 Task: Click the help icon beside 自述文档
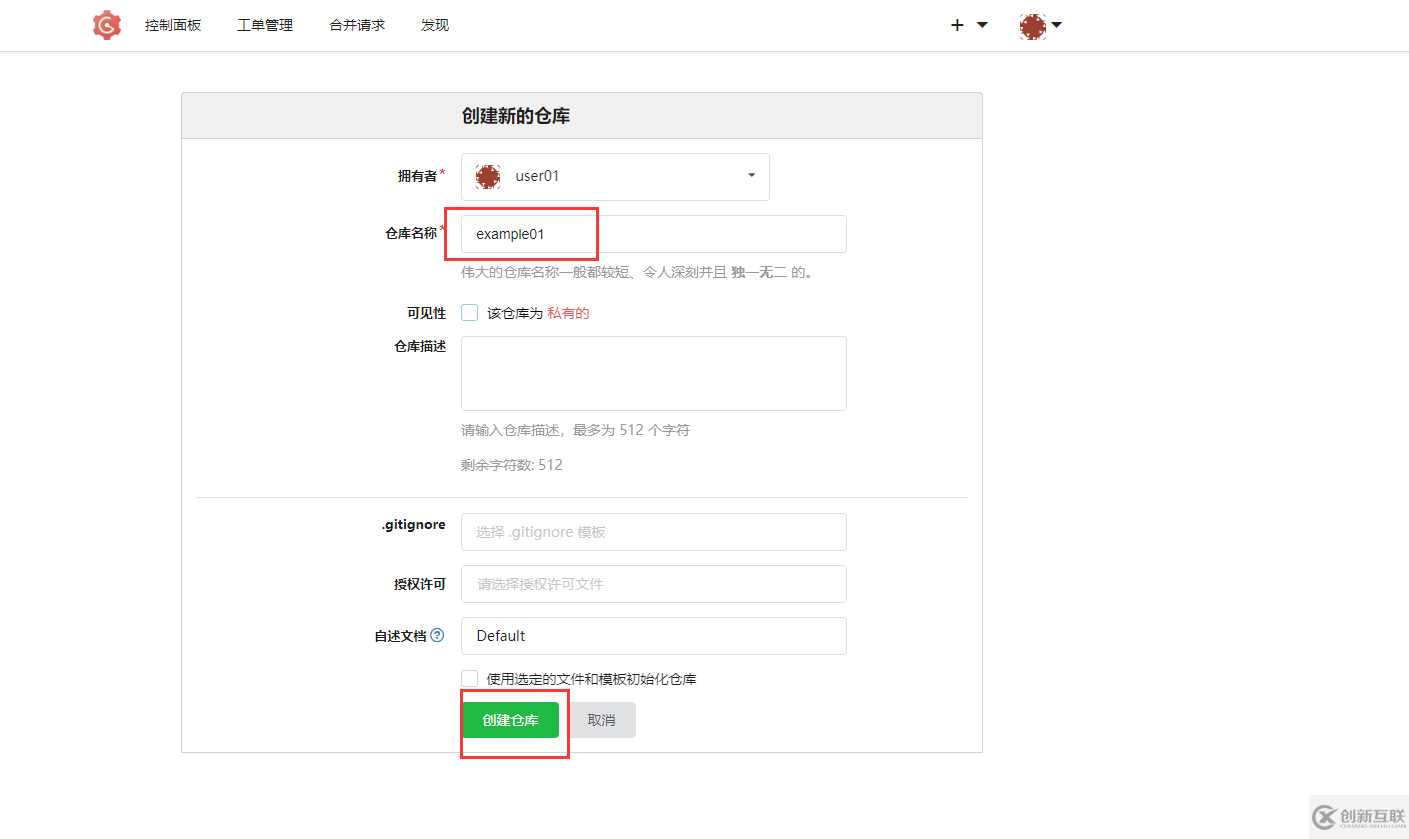coord(437,635)
